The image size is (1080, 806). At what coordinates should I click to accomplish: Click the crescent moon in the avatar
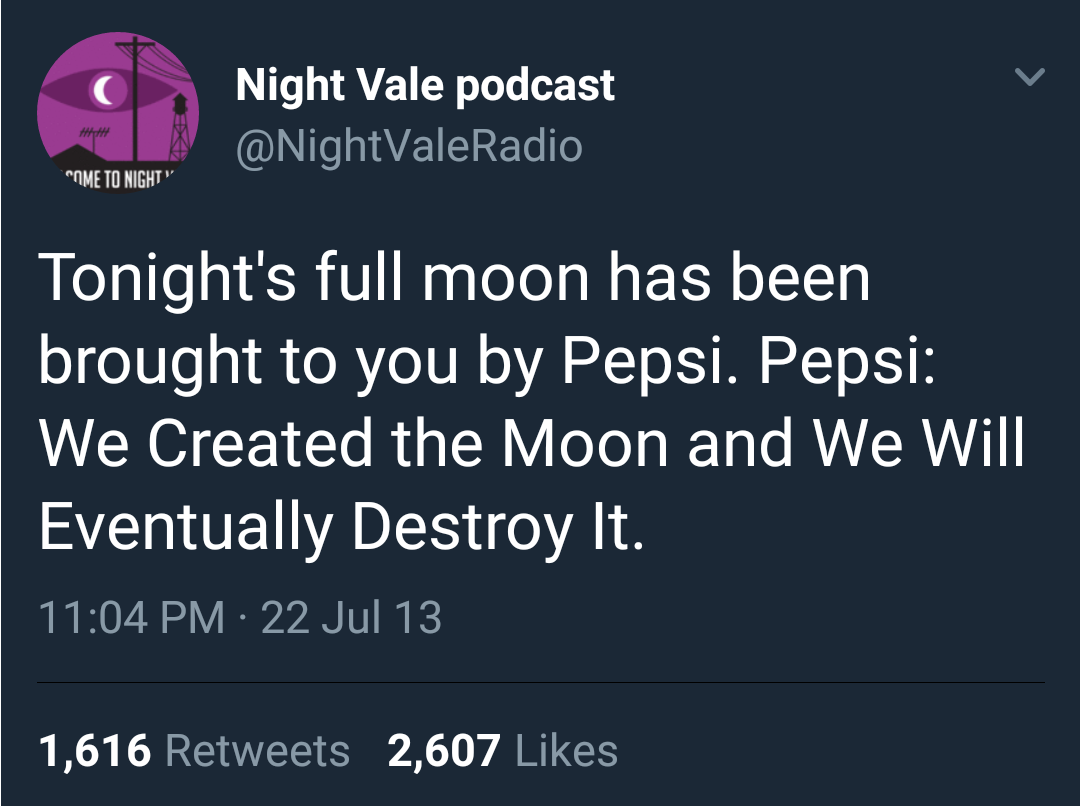click(x=102, y=92)
